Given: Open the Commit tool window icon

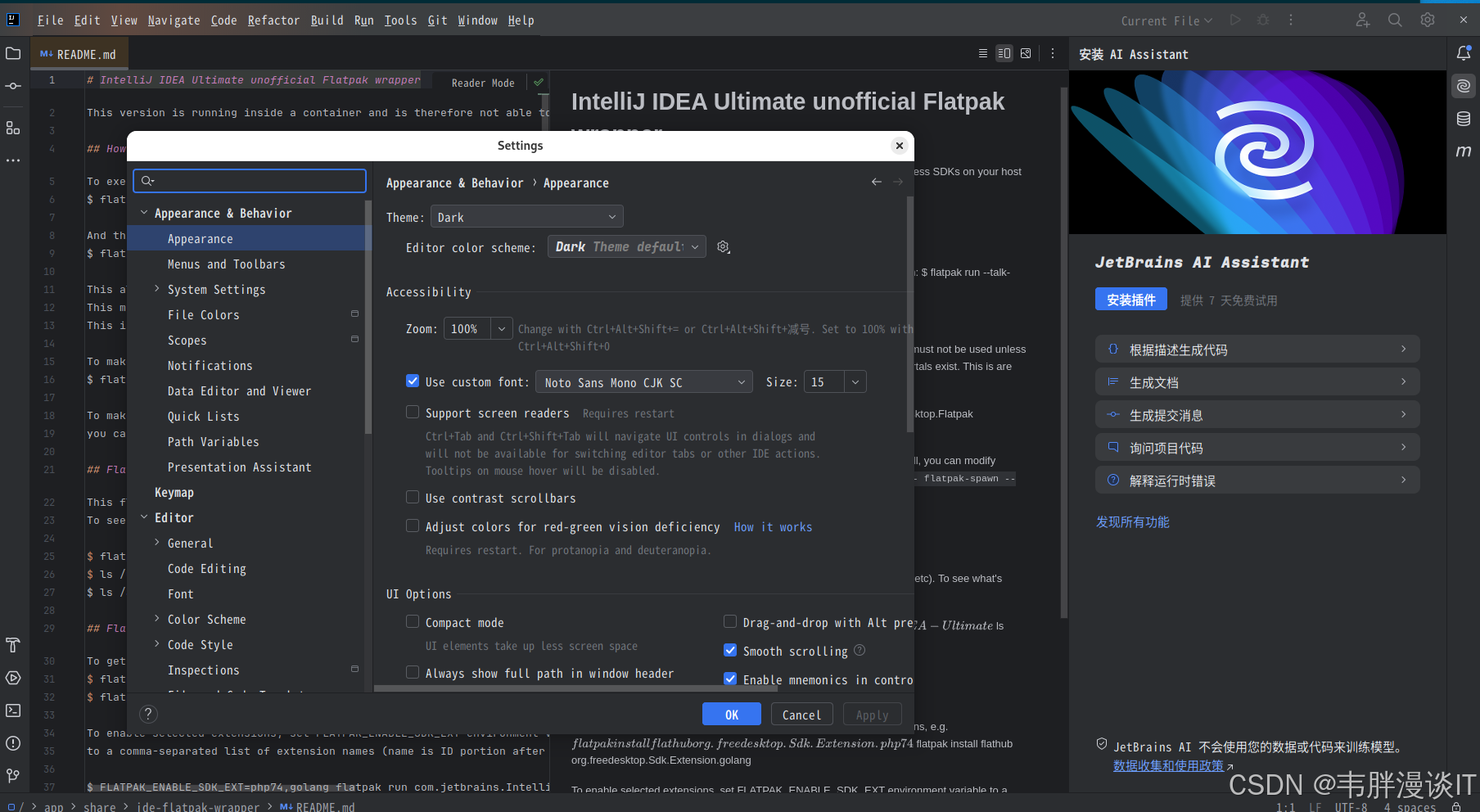Looking at the screenshot, I should point(13,86).
